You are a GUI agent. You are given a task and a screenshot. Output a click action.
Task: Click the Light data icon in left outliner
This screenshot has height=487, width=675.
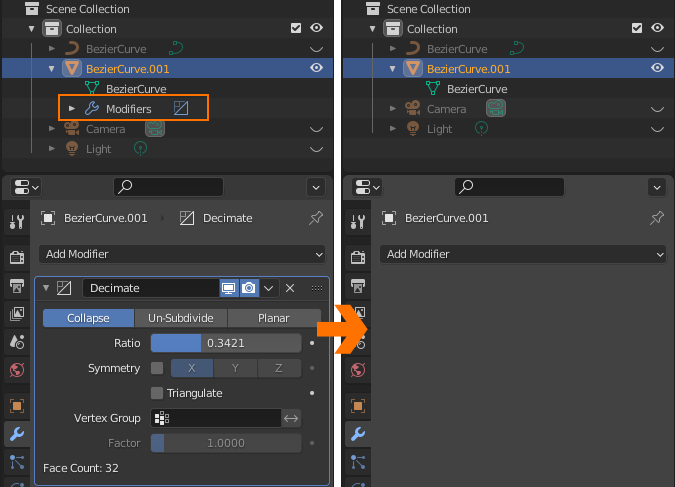point(140,149)
